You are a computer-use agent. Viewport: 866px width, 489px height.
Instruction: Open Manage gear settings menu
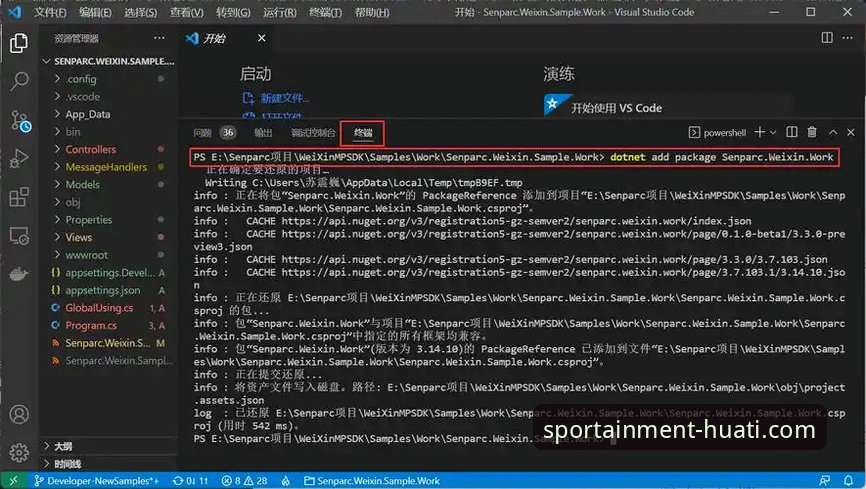[19, 453]
